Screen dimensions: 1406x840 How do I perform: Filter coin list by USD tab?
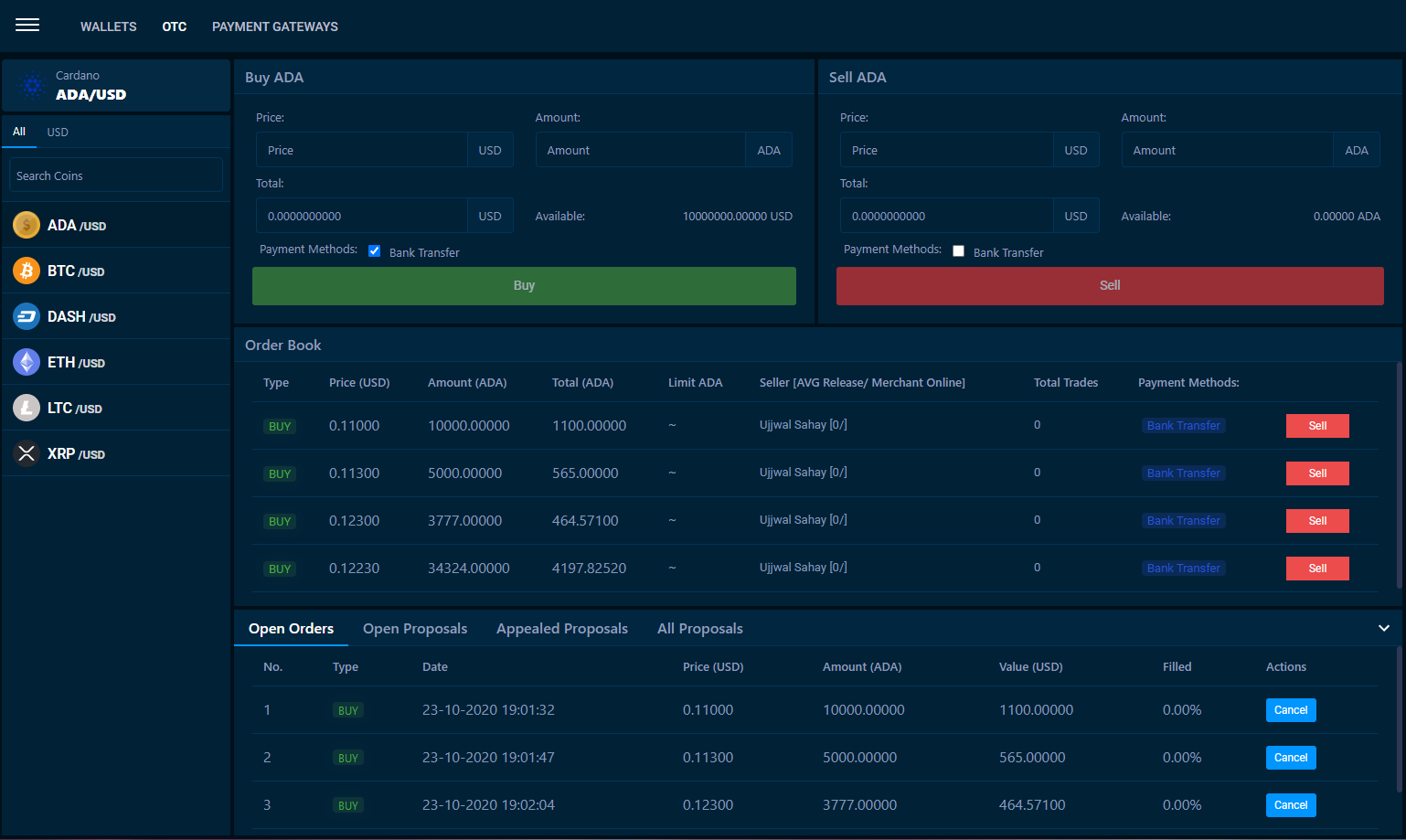[x=58, y=133]
